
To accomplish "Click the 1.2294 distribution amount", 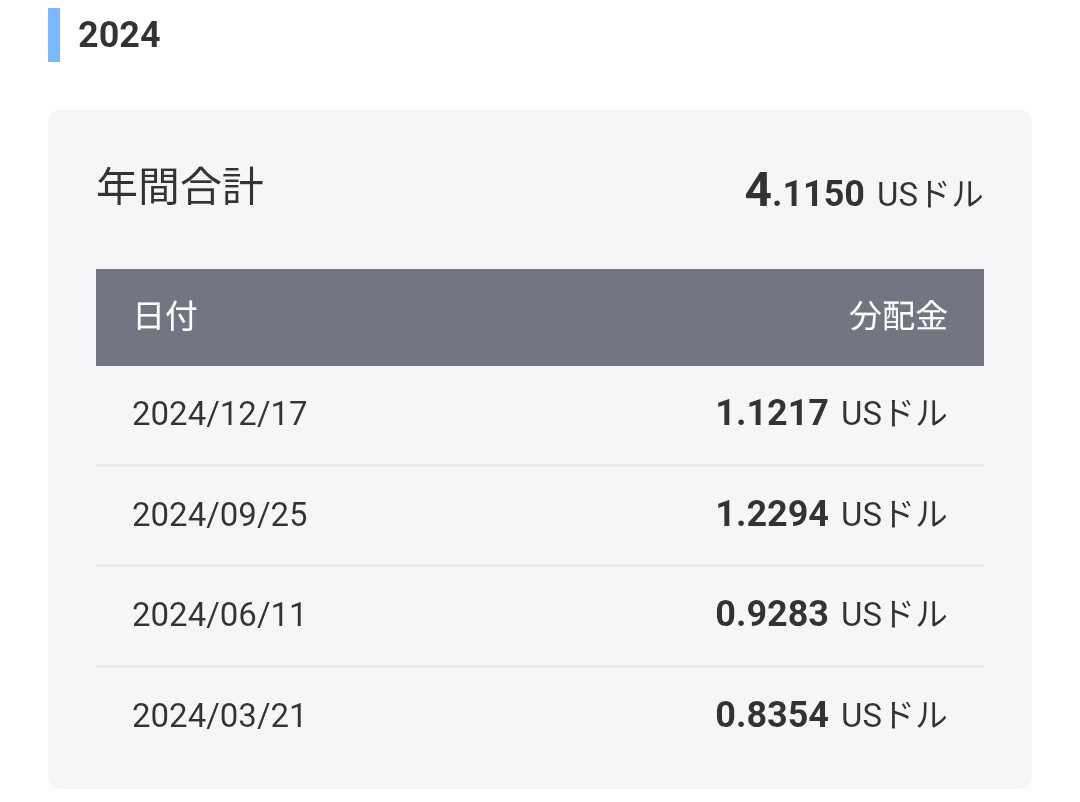I will [x=772, y=514].
